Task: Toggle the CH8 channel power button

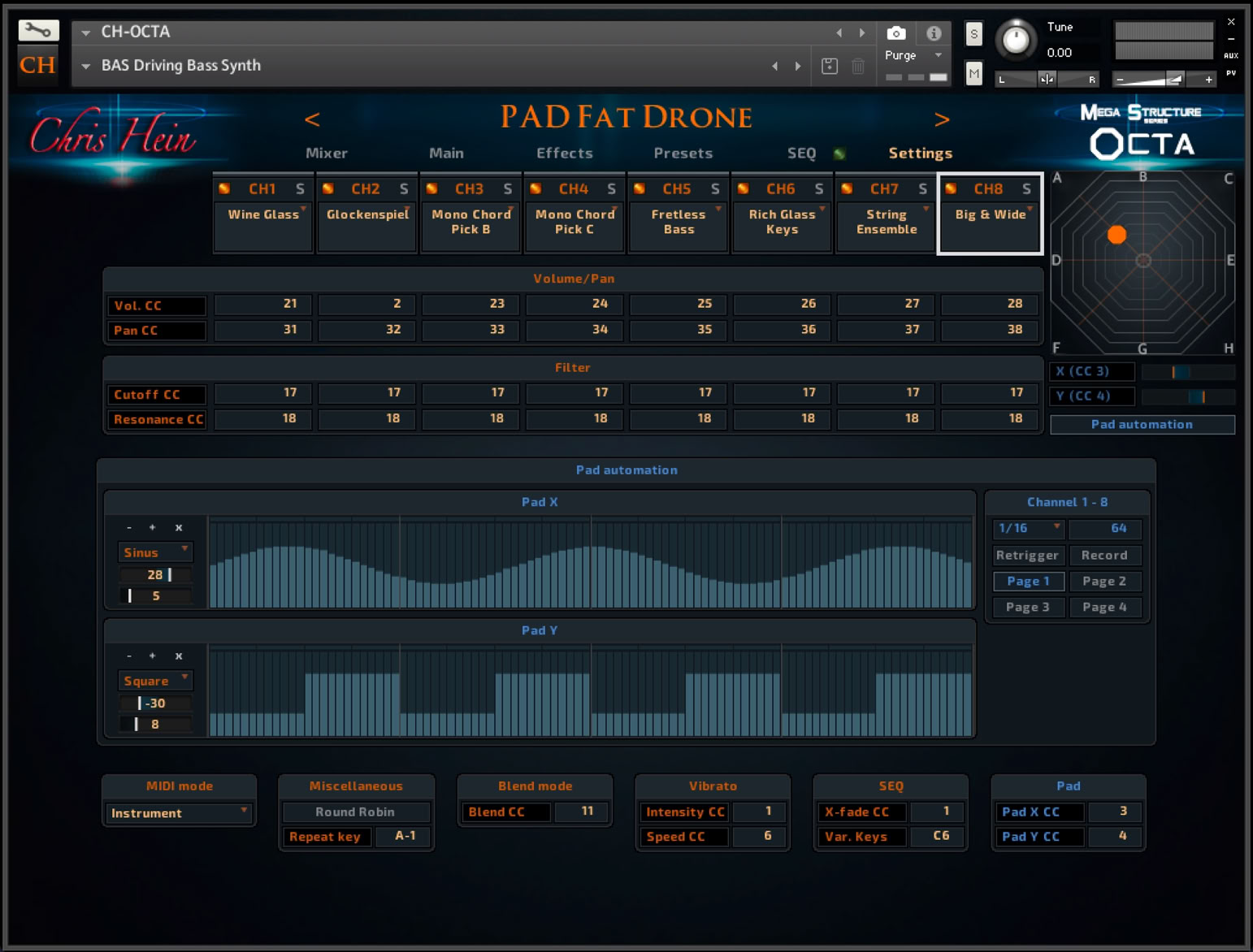Action: [951, 188]
